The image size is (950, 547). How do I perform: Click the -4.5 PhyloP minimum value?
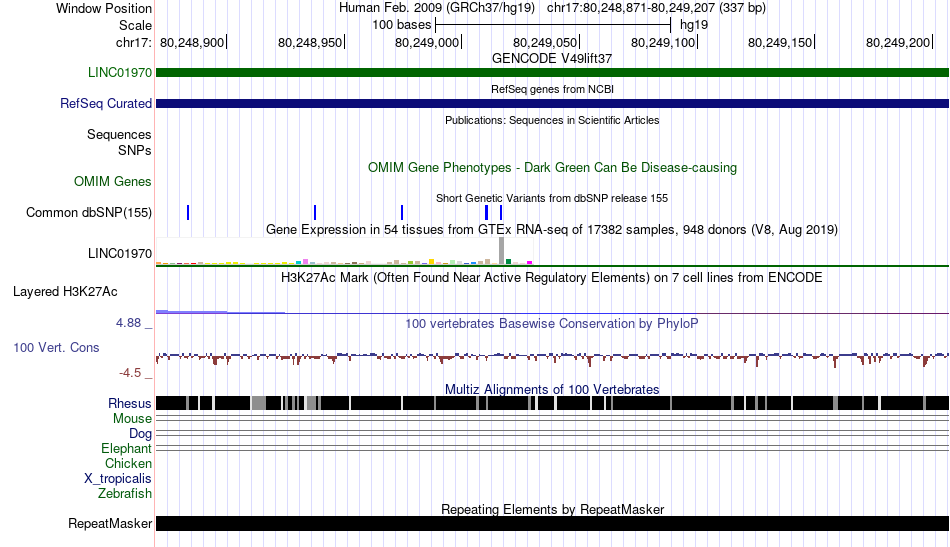tap(130, 373)
